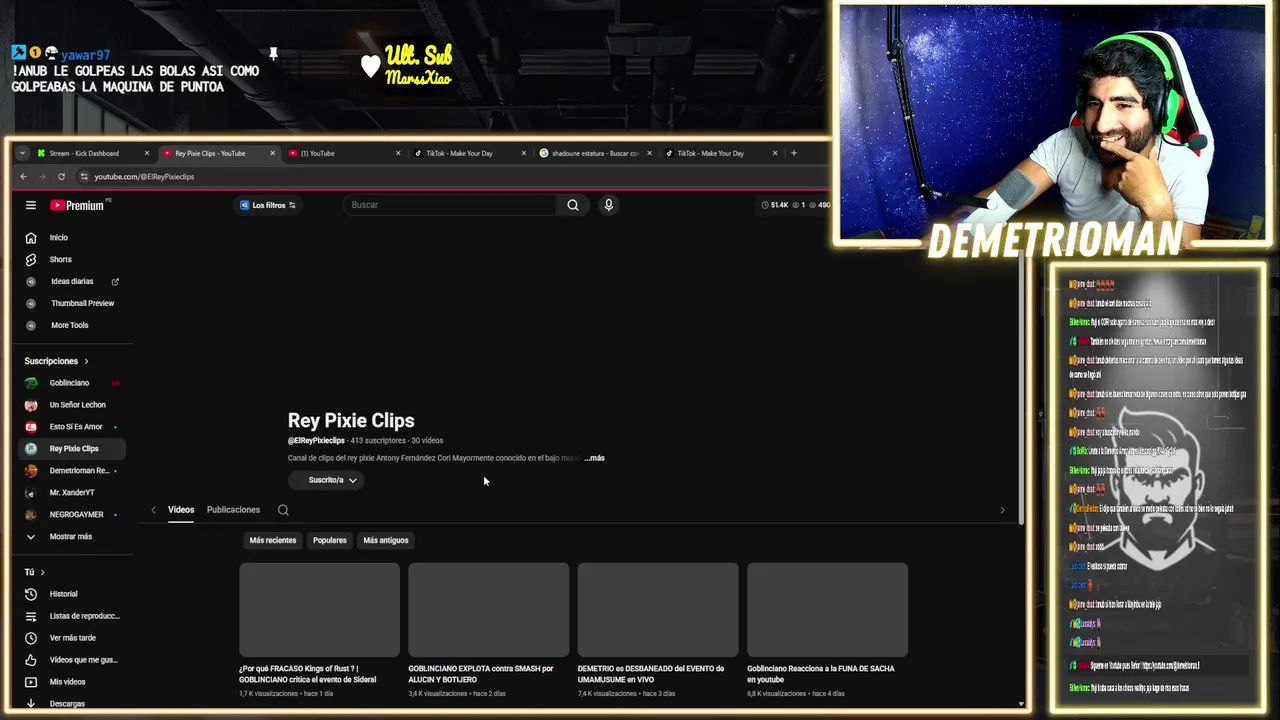
Task: Expand the Suscripciones section header
Action: pos(57,361)
